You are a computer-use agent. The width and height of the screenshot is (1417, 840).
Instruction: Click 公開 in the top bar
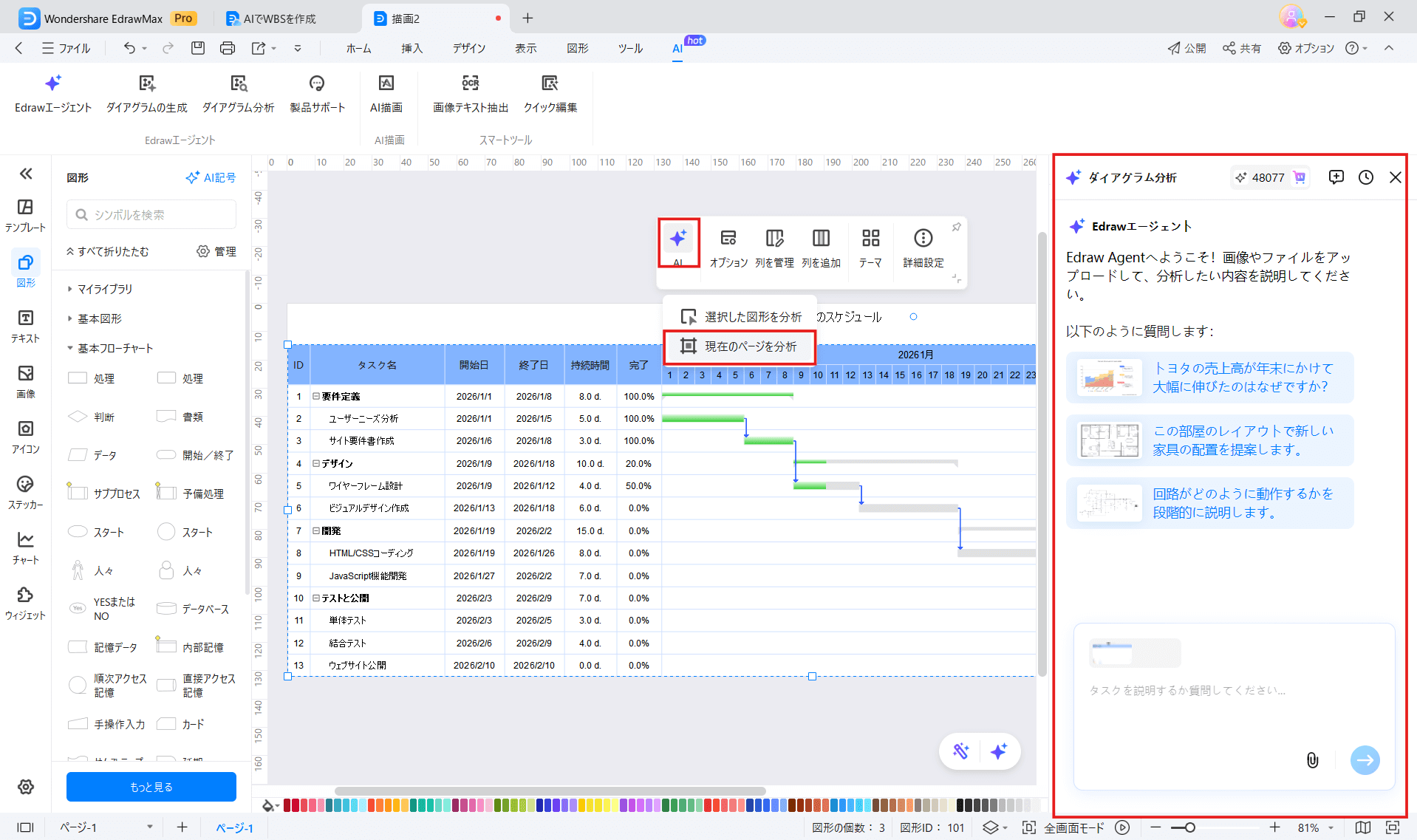[x=1186, y=48]
